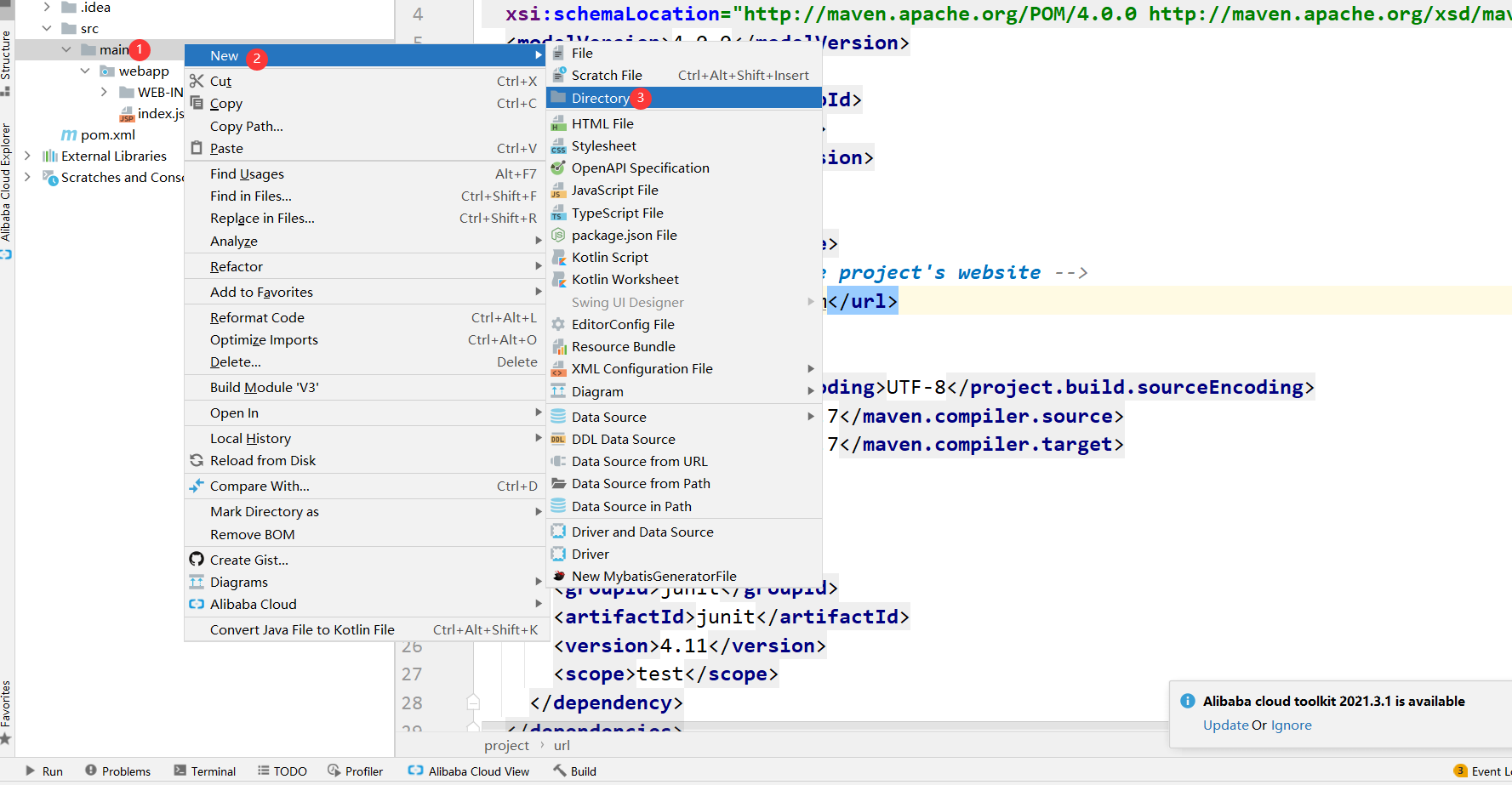Choose Remove BOM from context menu
The height and width of the screenshot is (785, 1512).
tap(364, 534)
